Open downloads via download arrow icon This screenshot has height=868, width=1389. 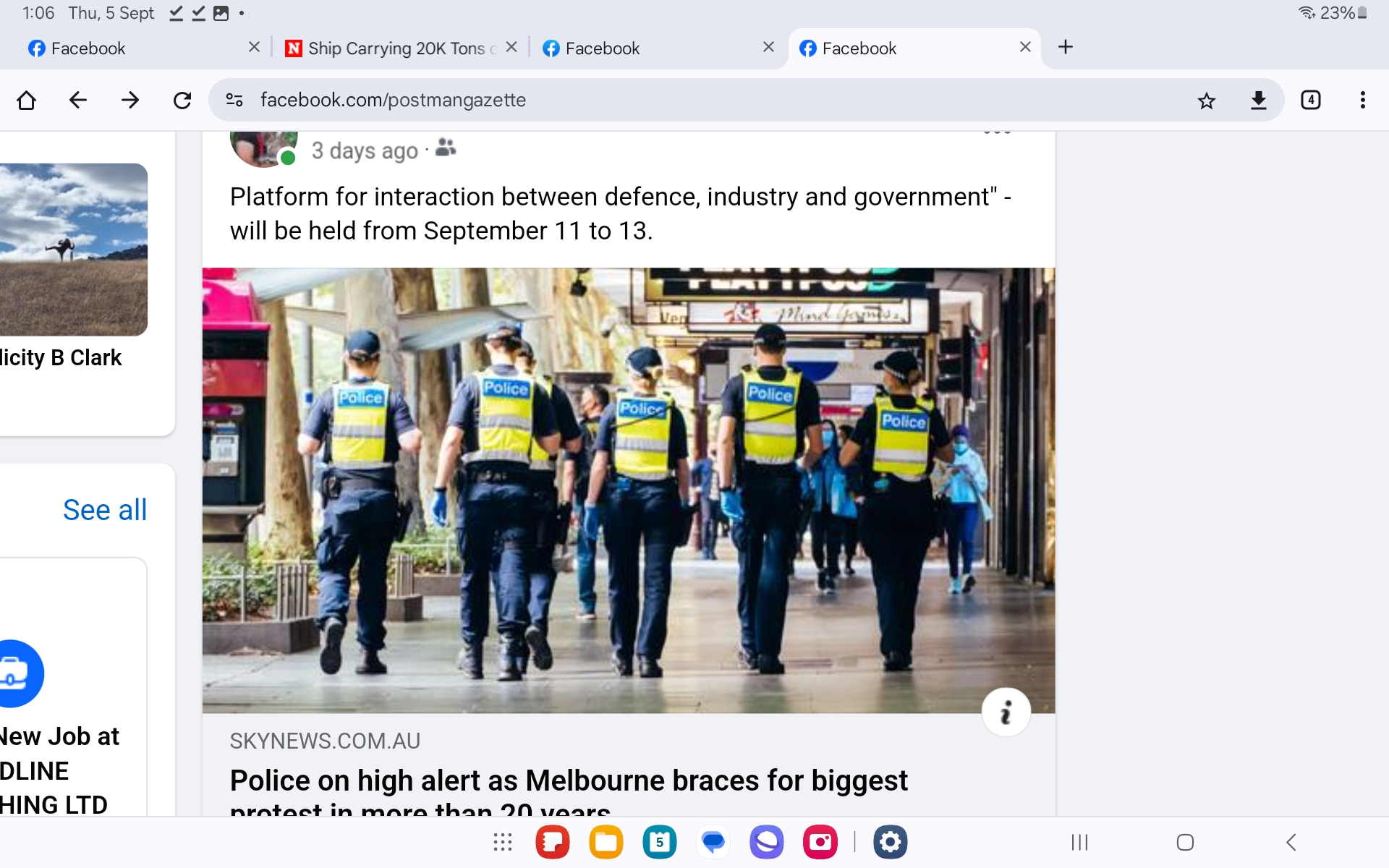[1259, 100]
